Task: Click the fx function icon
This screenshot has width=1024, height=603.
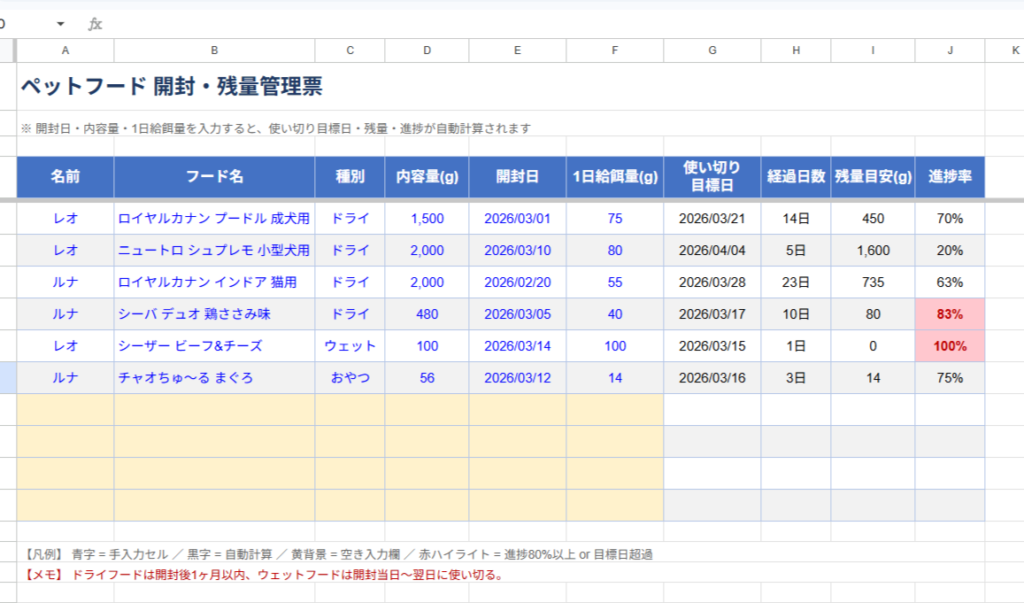Action: coord(95,24)
